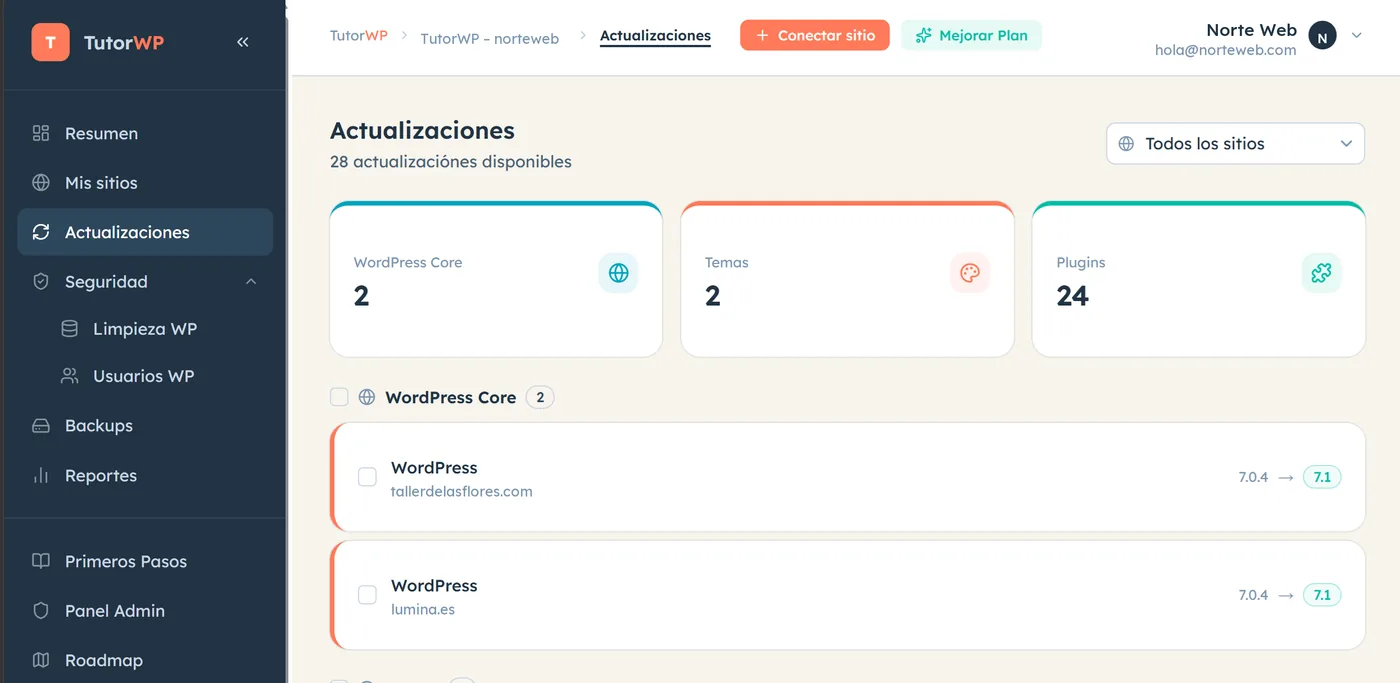
Task: Click the globe icon beside WordPress Core heading
Action: [x=367, y=397]
